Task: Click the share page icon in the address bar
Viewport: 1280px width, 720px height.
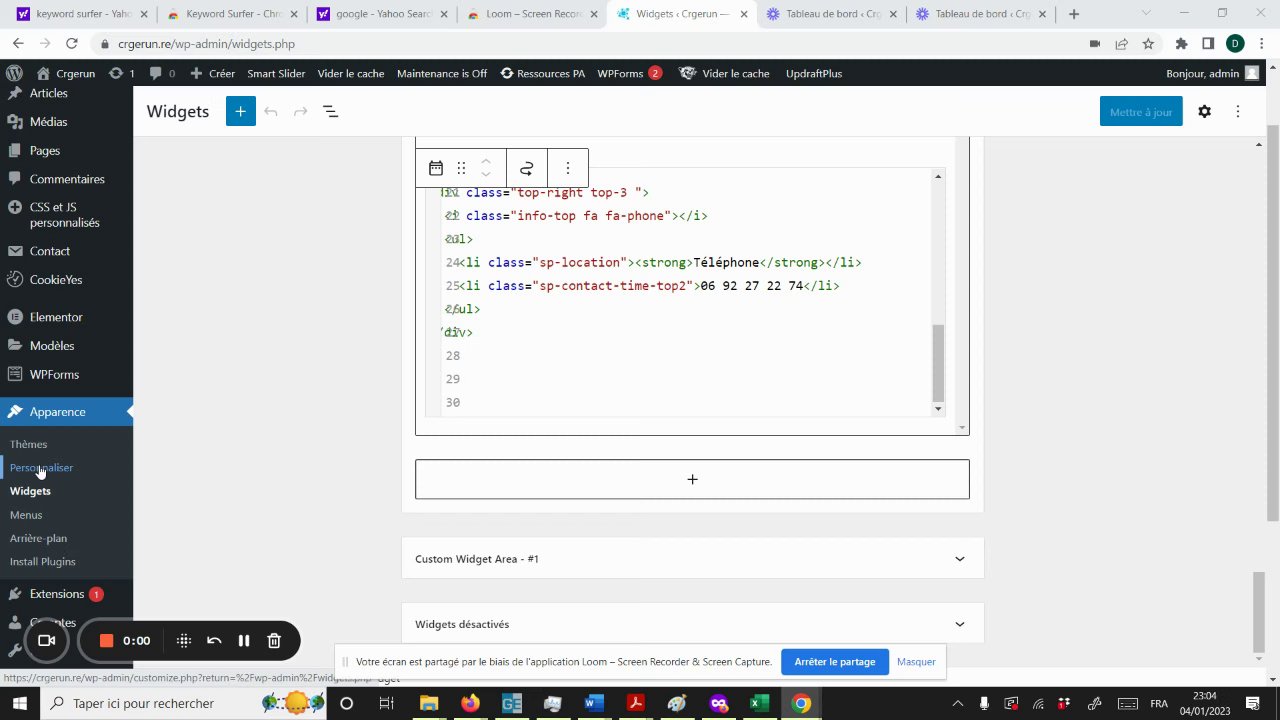Action: click(1121, 44)
